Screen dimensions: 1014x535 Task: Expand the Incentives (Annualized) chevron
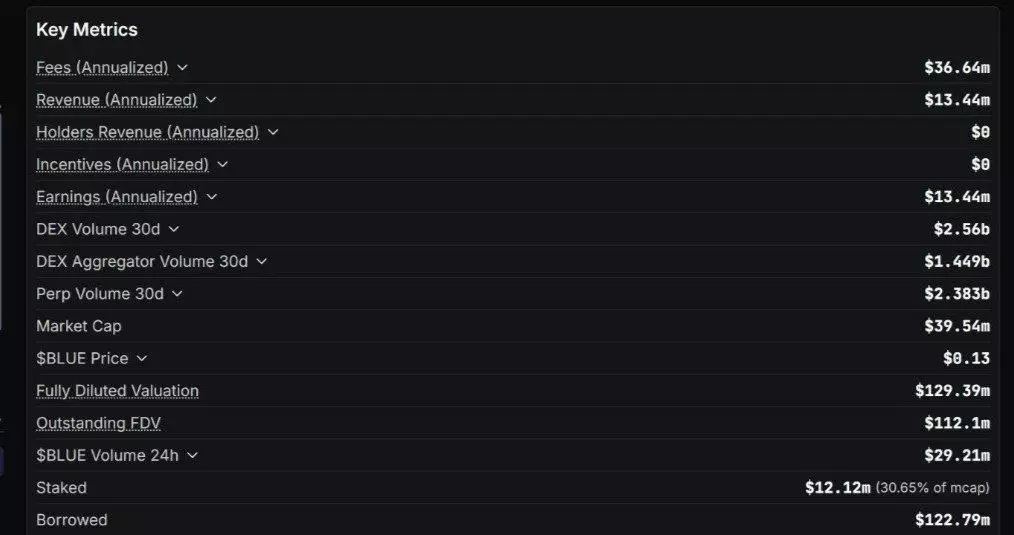pyautogui.click(x=223, y=164)
